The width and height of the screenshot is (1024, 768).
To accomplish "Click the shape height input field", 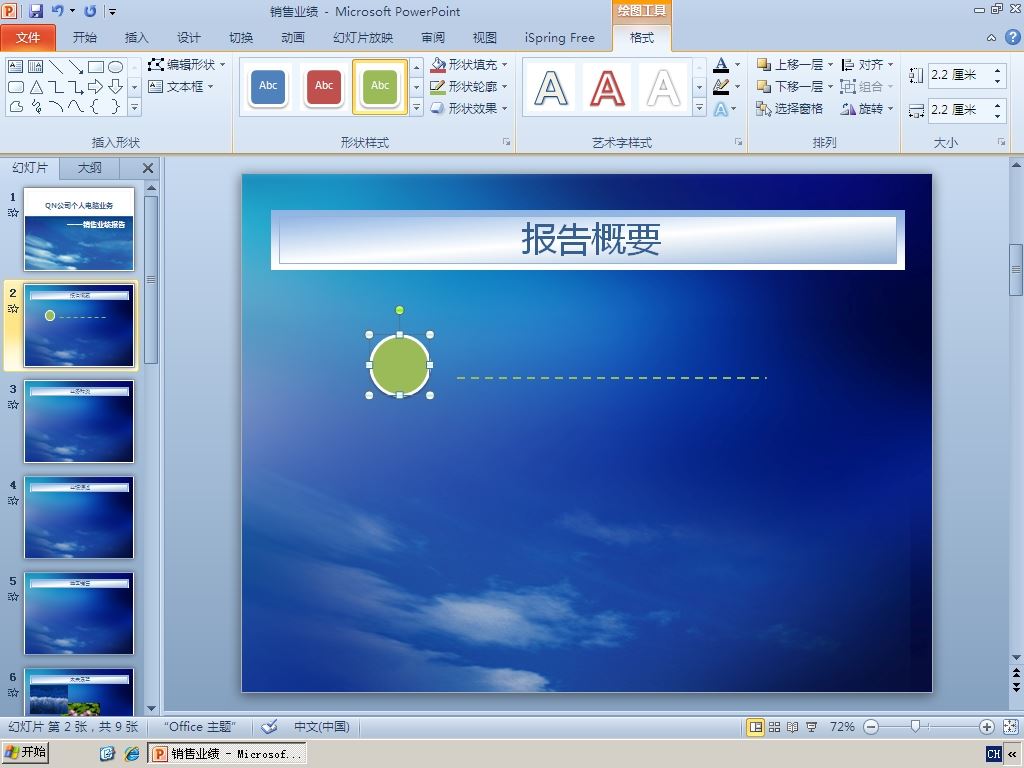I will pyautogui.click(x=959, y=74).
